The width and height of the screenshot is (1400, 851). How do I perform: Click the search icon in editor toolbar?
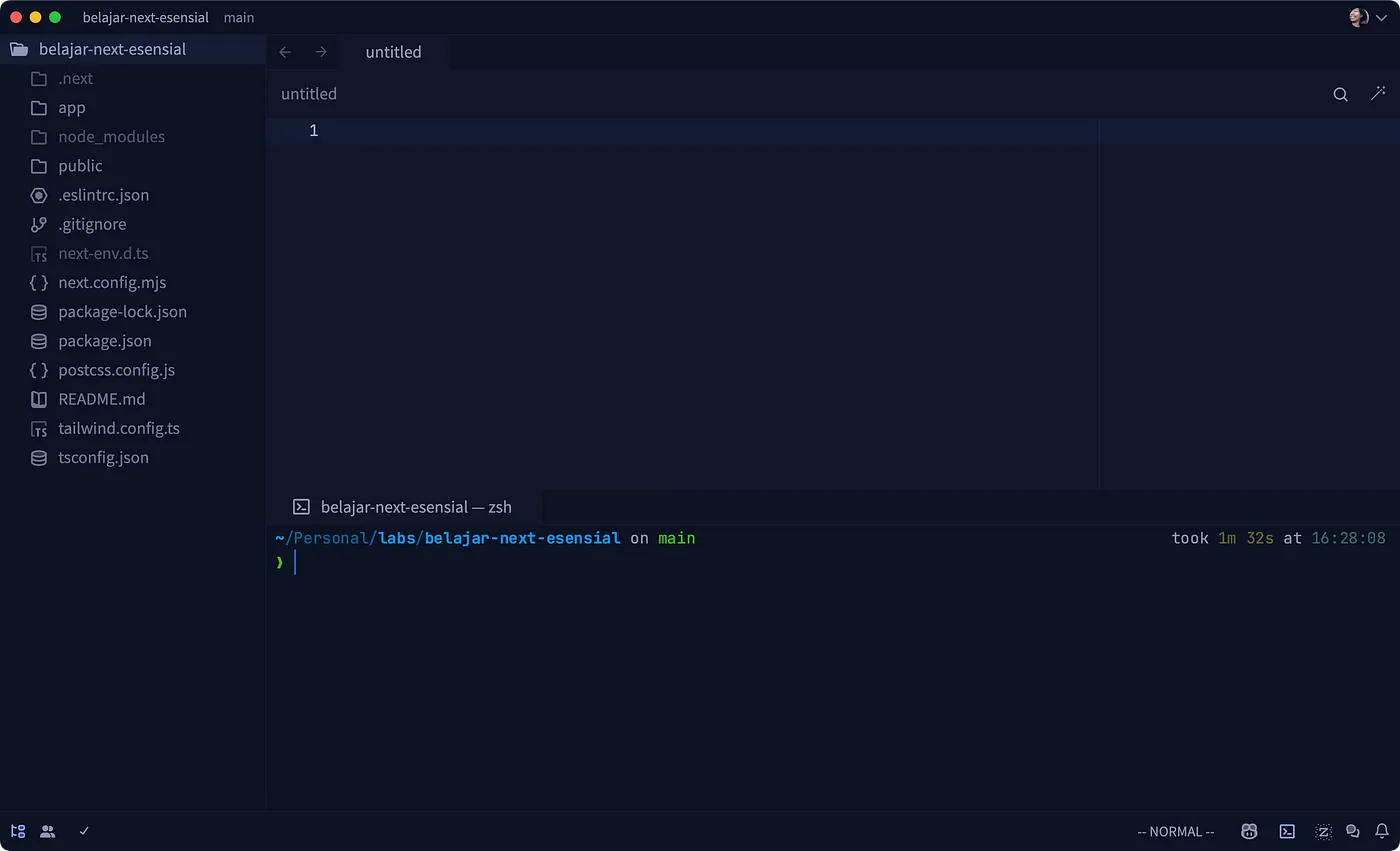click(x=1340, y=94)
